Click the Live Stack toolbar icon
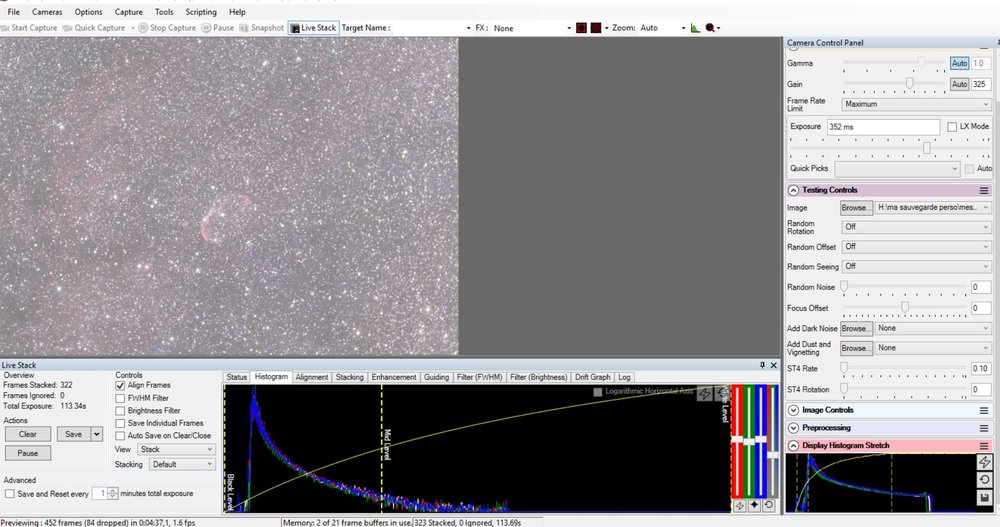 click(x=313, y=28)
